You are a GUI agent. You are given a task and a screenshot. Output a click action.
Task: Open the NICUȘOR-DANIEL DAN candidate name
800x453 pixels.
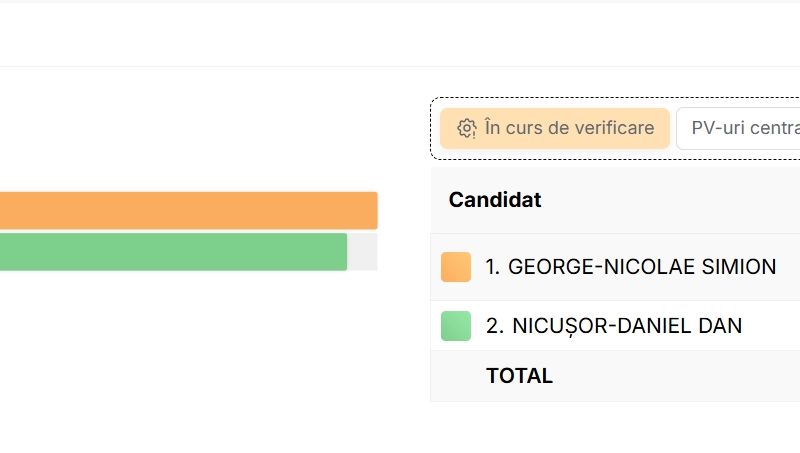tap(627, 326)
